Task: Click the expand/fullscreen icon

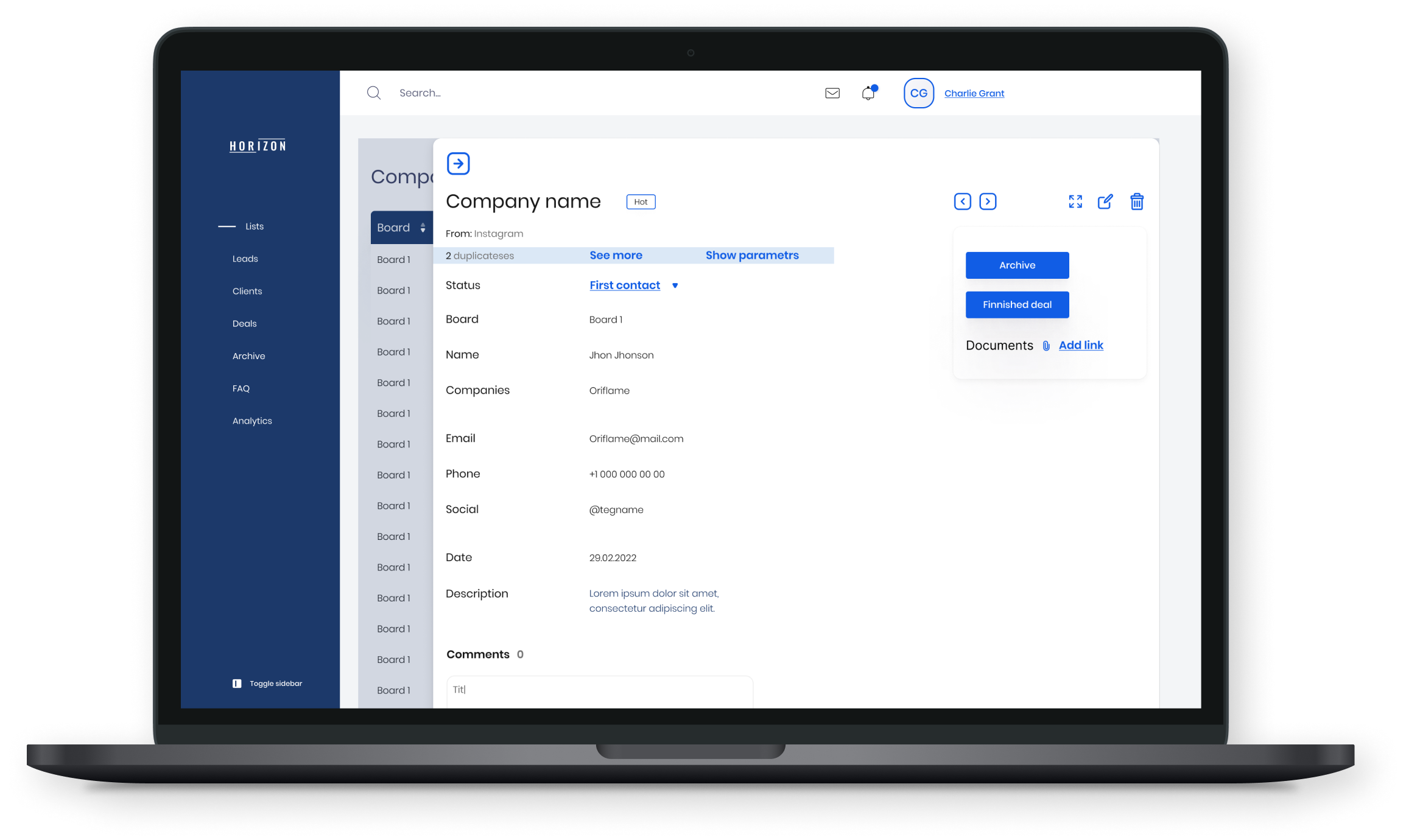Action: tap(1076, 201)
